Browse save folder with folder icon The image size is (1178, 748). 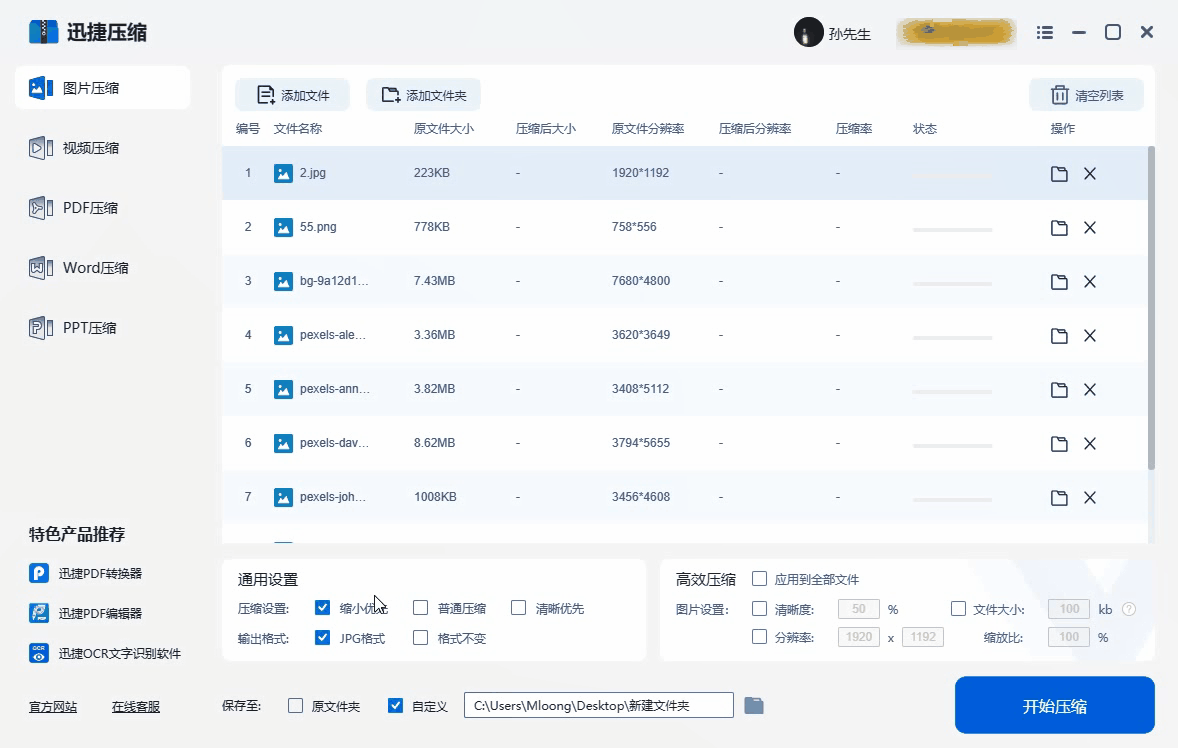pyautogui.click(x=754, y=705)
